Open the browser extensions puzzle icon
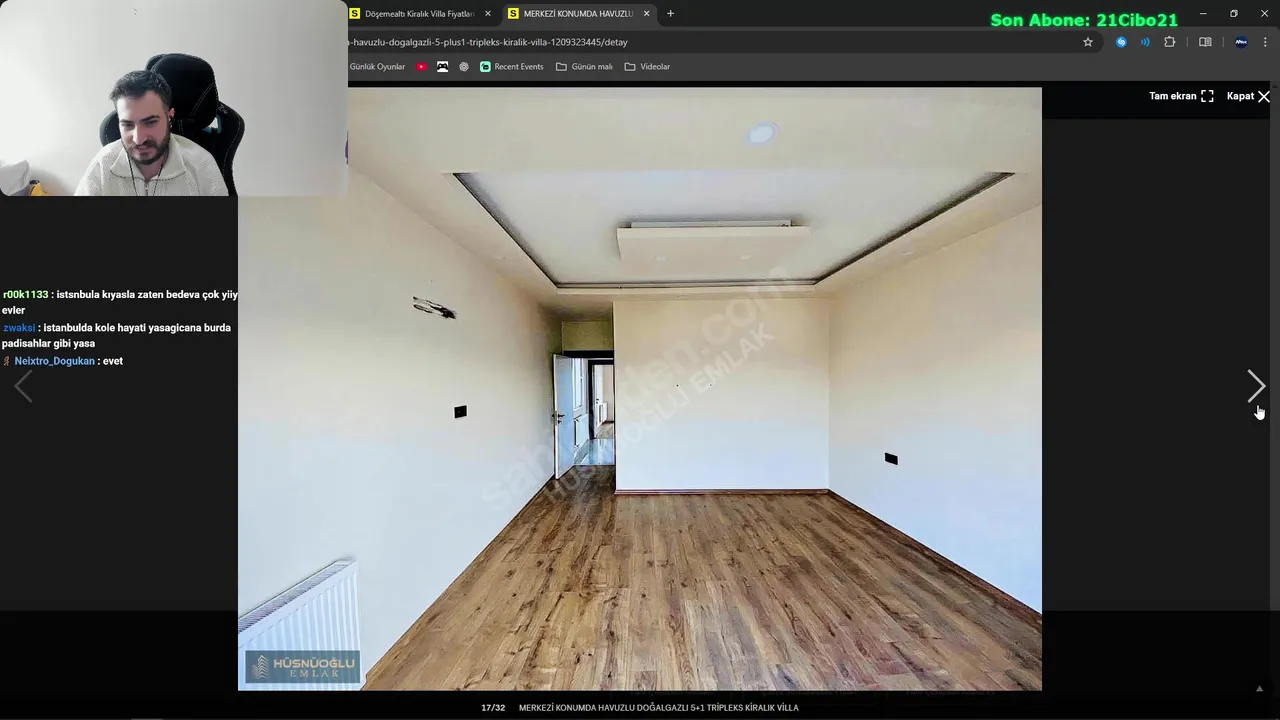 pos(1170,42)
